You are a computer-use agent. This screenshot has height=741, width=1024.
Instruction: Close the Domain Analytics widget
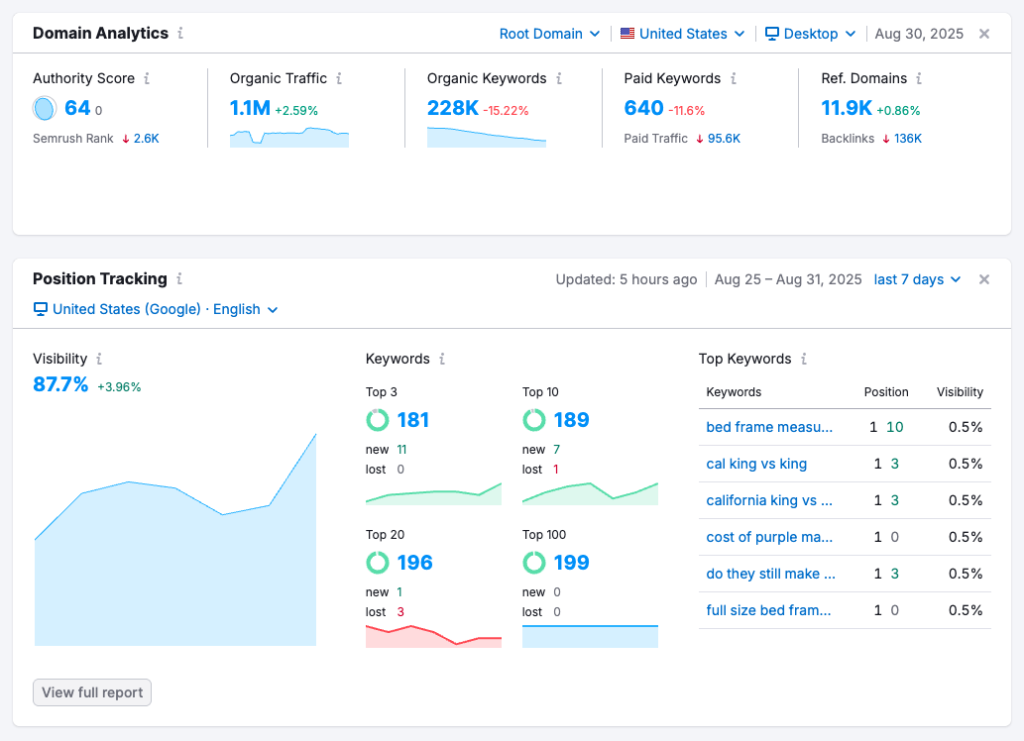pos(984,33)
